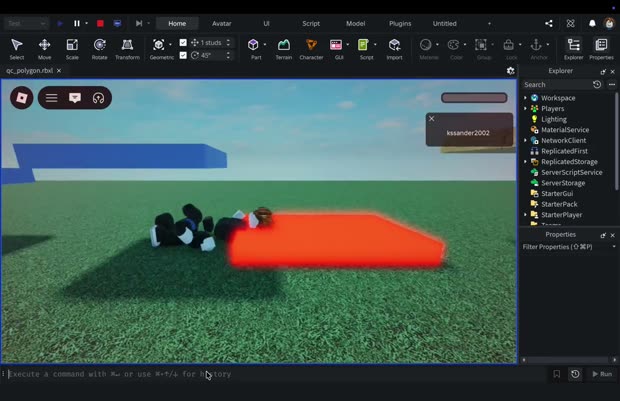Click the command bar bookmark icon
Viewport: 620px width, 401px height.
point(557,374)
